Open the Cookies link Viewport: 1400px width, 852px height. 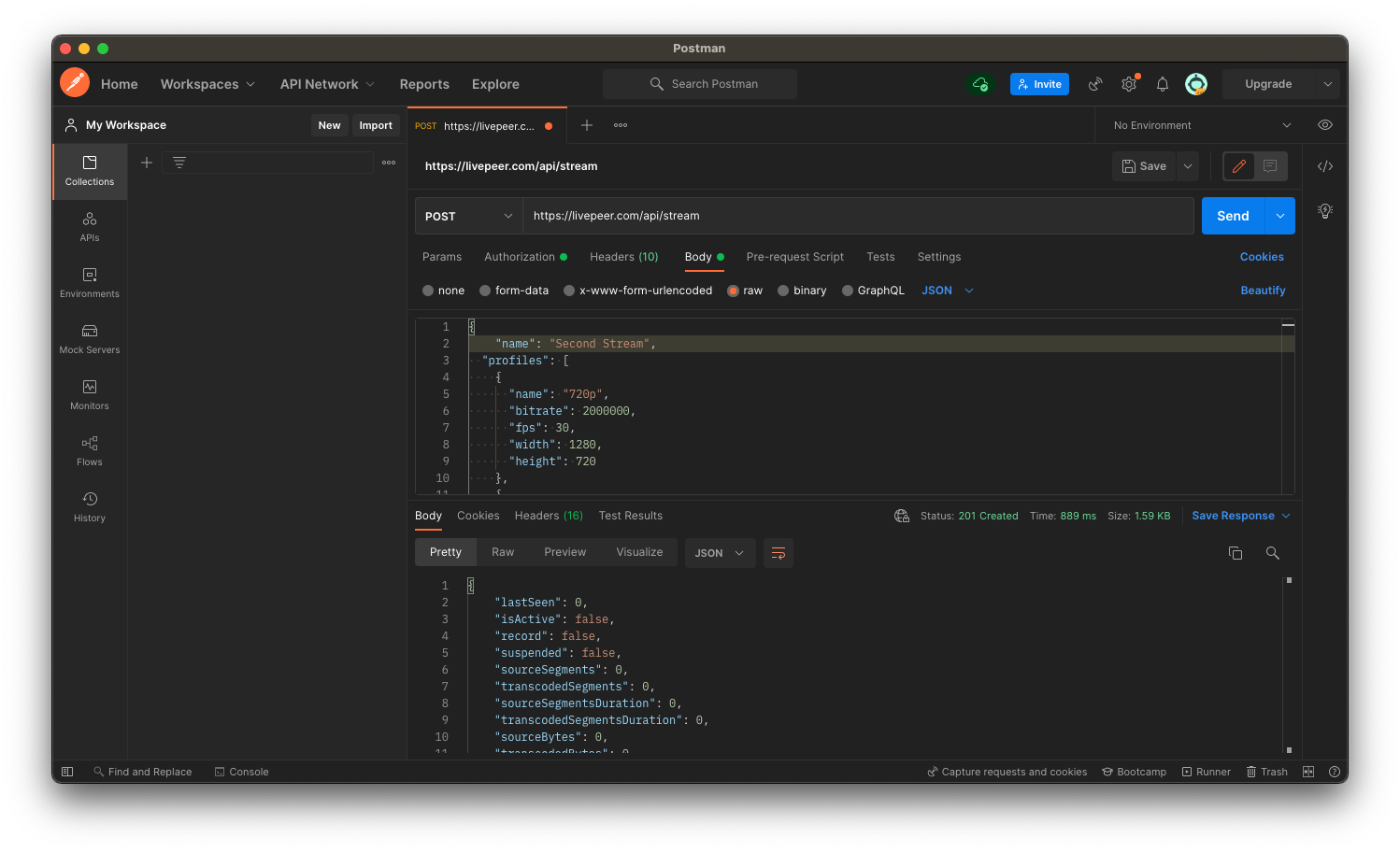coord(1262,257)
